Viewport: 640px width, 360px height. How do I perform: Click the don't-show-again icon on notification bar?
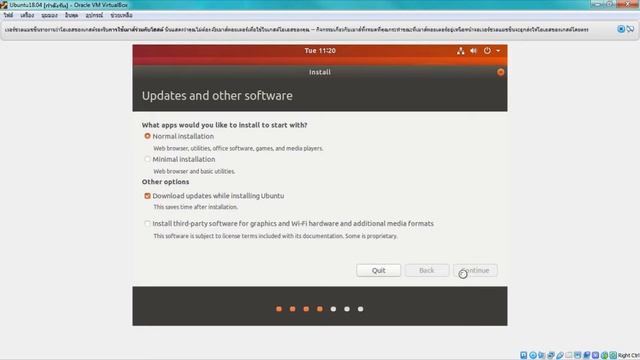click(631, 29)
